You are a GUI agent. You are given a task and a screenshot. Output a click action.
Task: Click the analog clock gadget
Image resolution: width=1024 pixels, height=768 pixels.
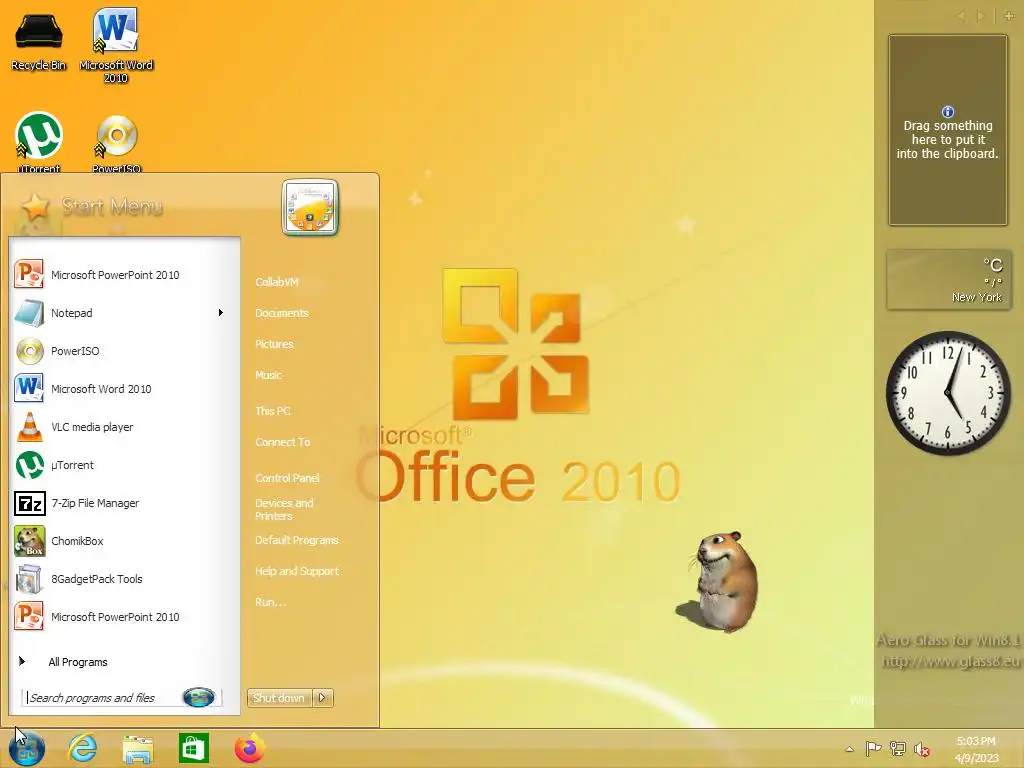point(948,393)
